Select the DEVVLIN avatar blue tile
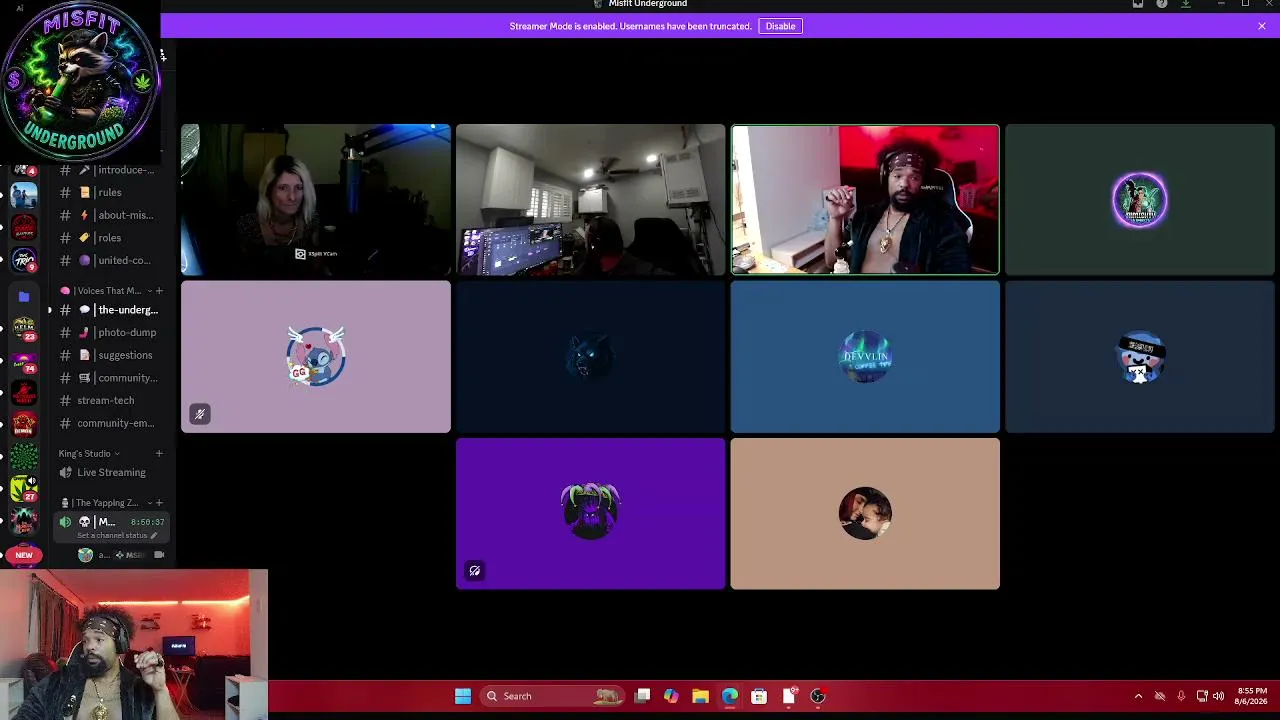The height and width of the screenshot is (720, 1280). (x=865, y=357)
